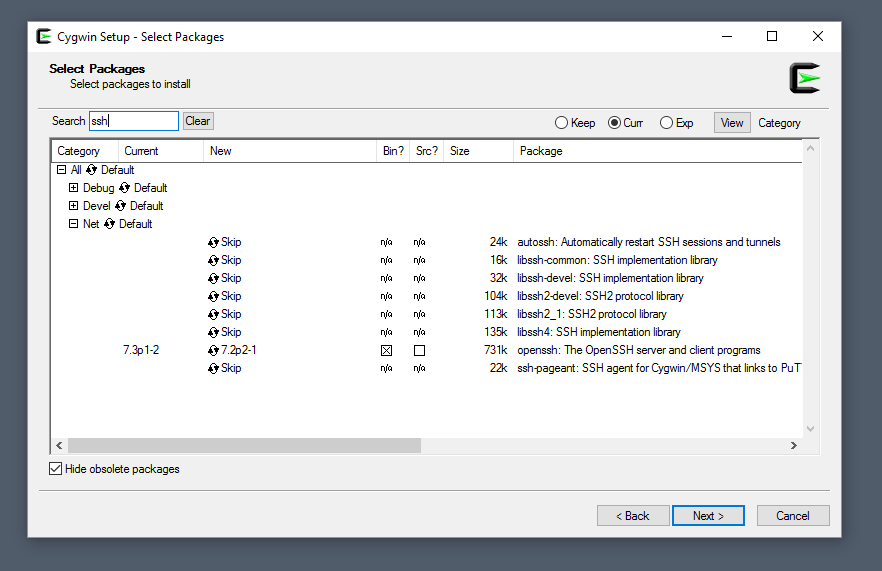Click the cycle icon for libssh4
Image resolution: width=882 pixels, height=571 pixels.
click(x=213, y=332)
